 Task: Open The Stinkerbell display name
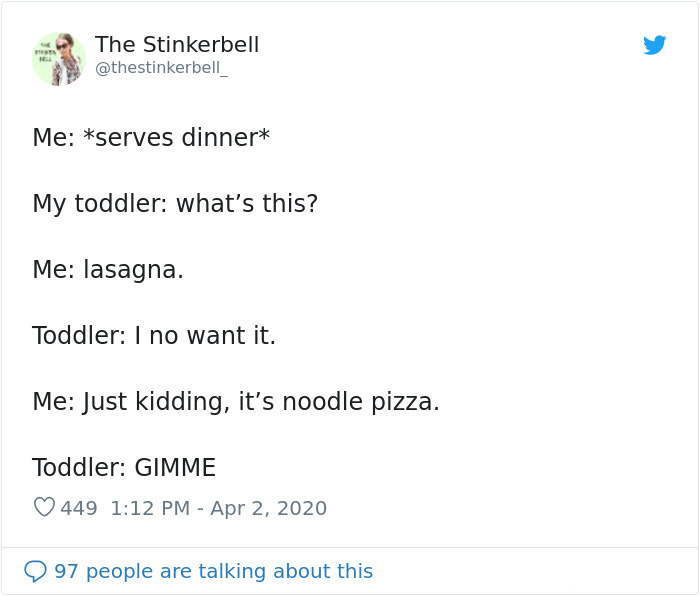177,45
